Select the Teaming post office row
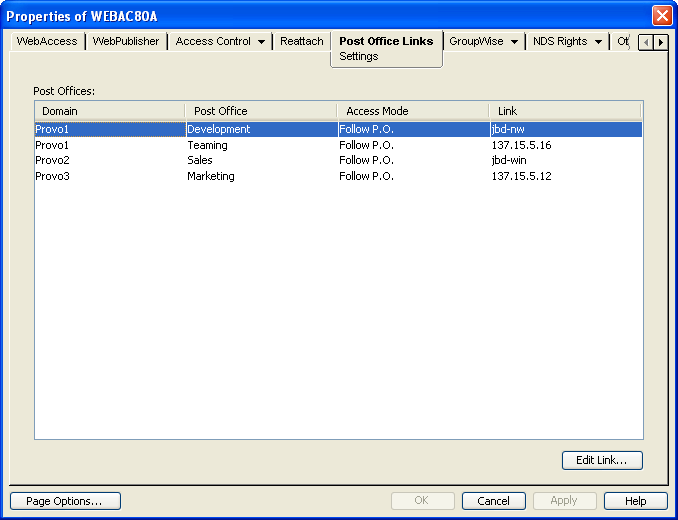 [x=339, y=145]
